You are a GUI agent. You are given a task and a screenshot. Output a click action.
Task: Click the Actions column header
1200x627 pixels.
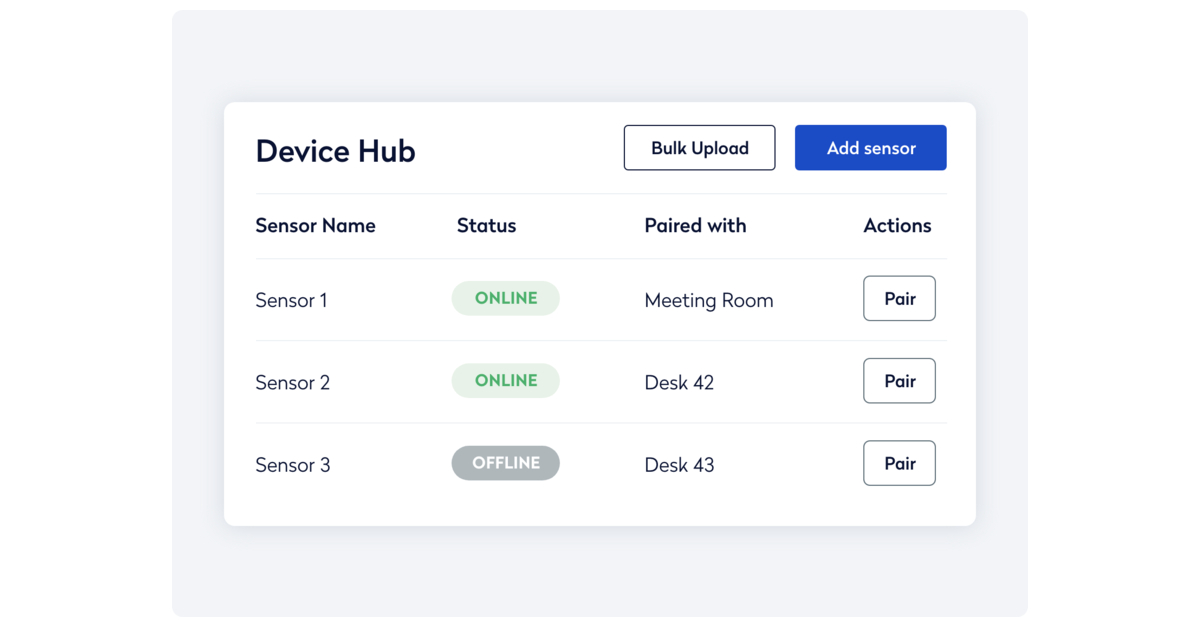[897, 226]
